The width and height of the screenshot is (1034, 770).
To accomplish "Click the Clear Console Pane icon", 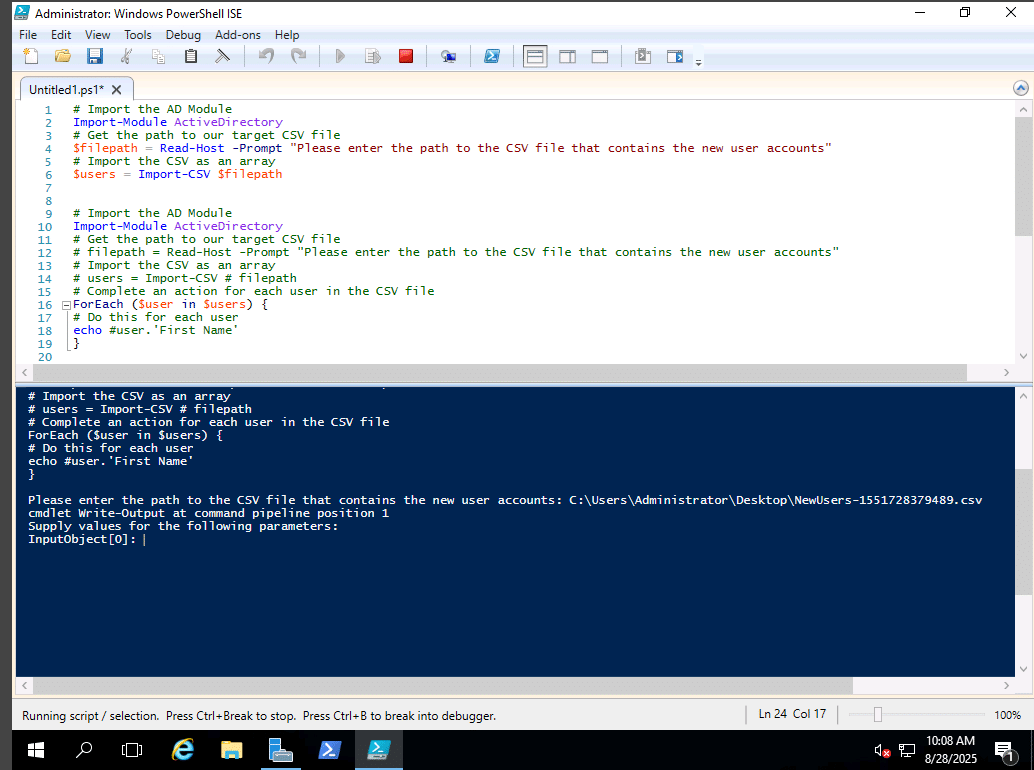I will (222, 57).
